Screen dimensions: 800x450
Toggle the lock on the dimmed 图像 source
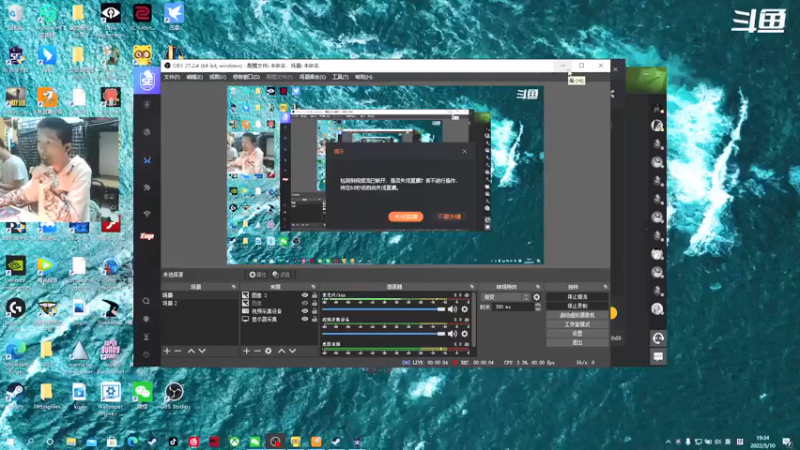coord(314,303)
